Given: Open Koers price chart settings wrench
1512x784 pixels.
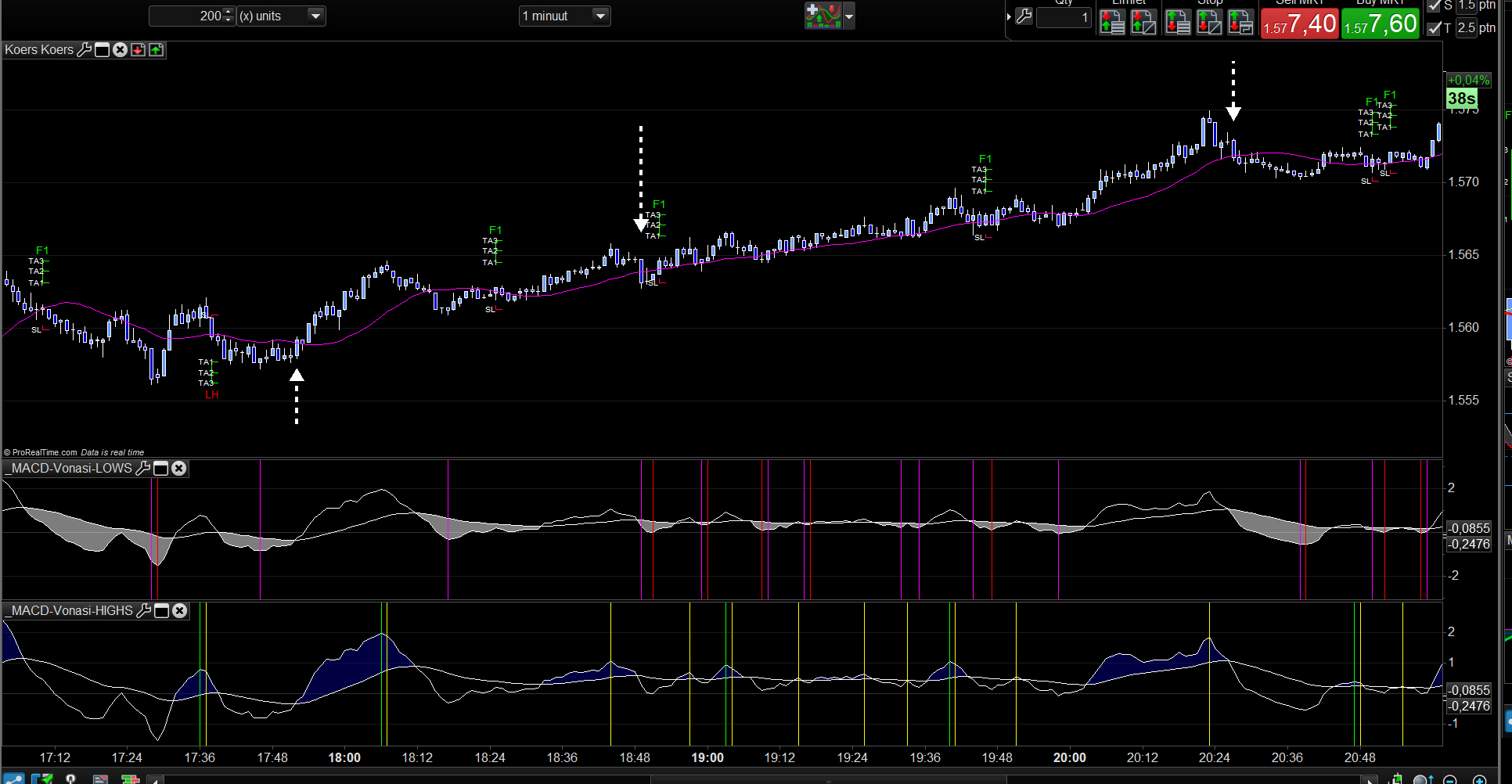Looking at the screenshot, I should (x=85, y=50).
